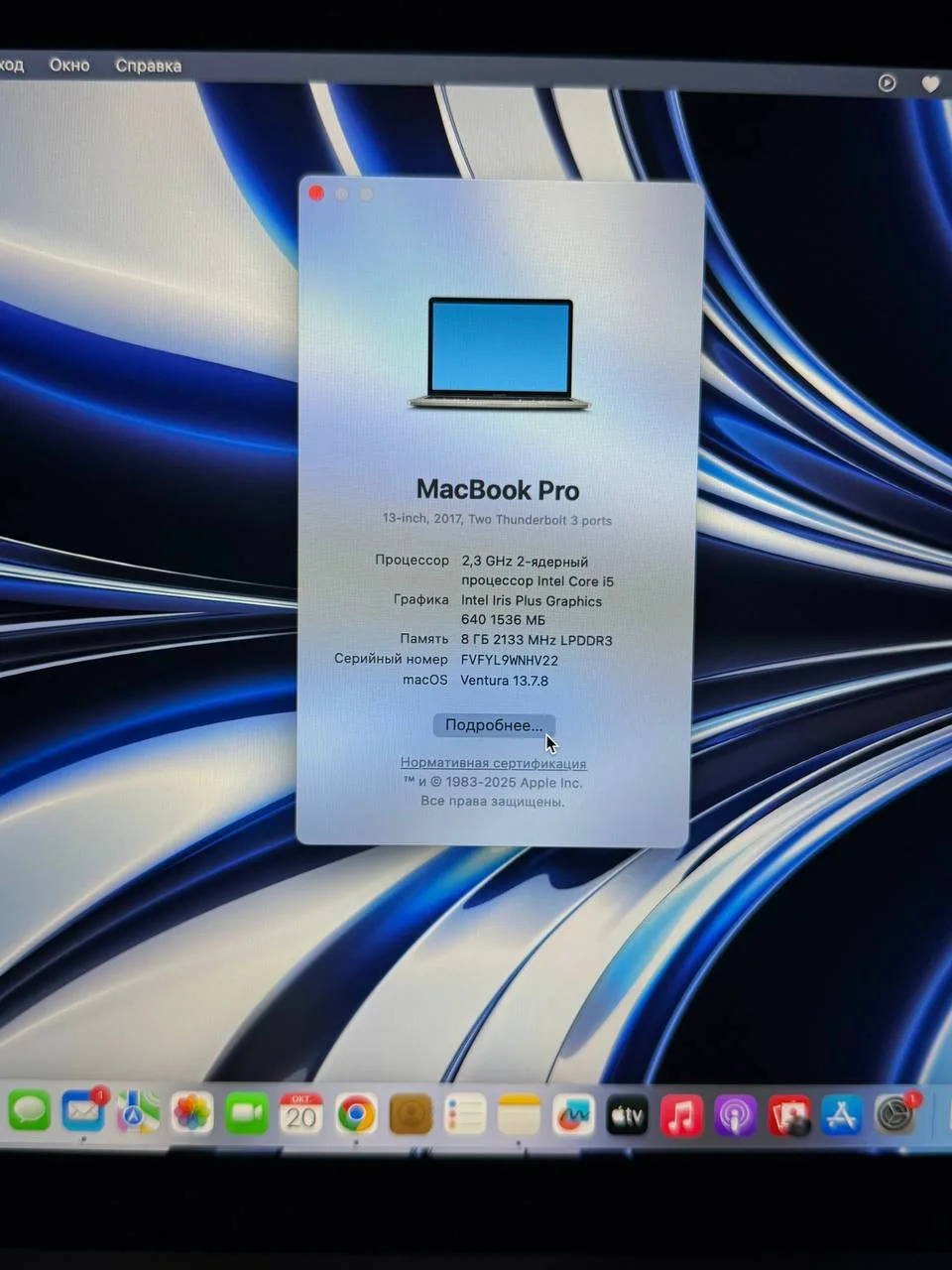Open Contacts app in the Dock
The height and width of the screenshot is (1270, 952).
(x=411, y=1115)
